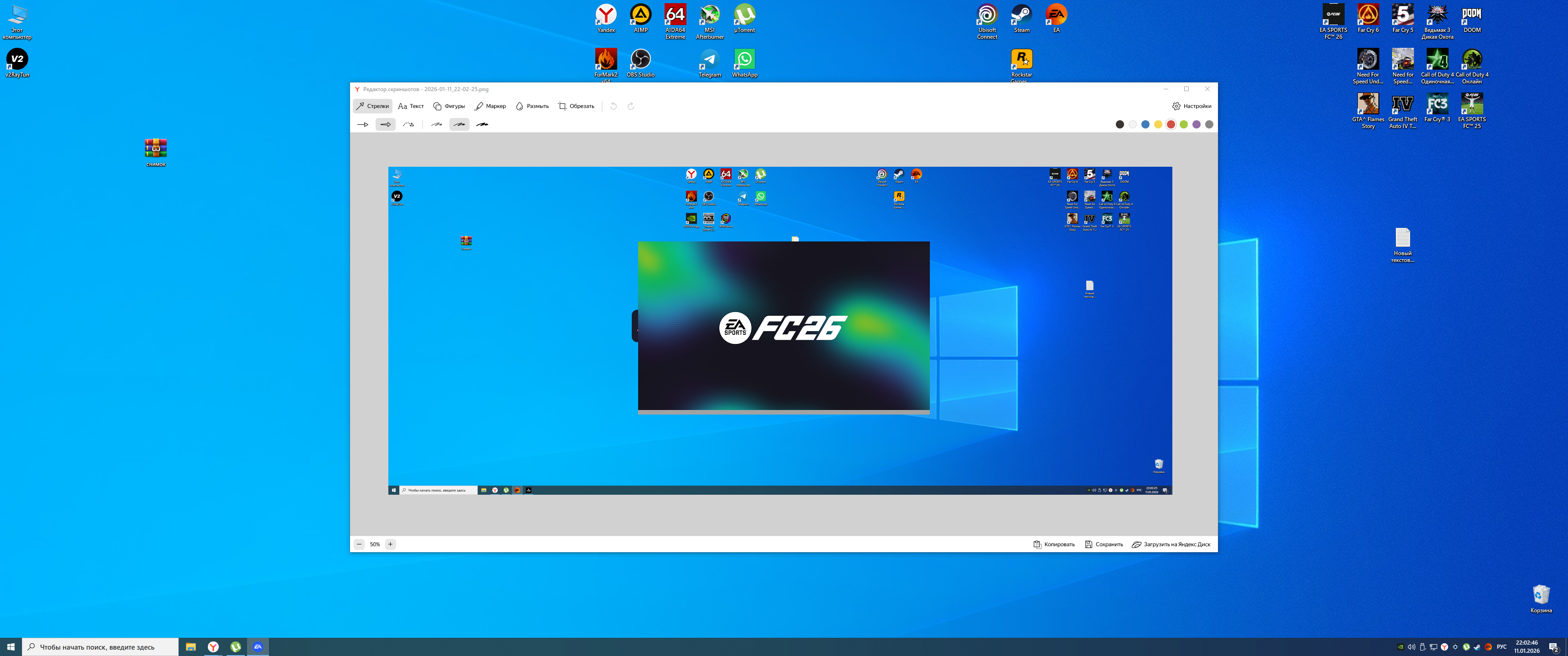Screen dimensions: 1568x656
Task: Set thickest stroke thickness
Action: tap(482, 124)
